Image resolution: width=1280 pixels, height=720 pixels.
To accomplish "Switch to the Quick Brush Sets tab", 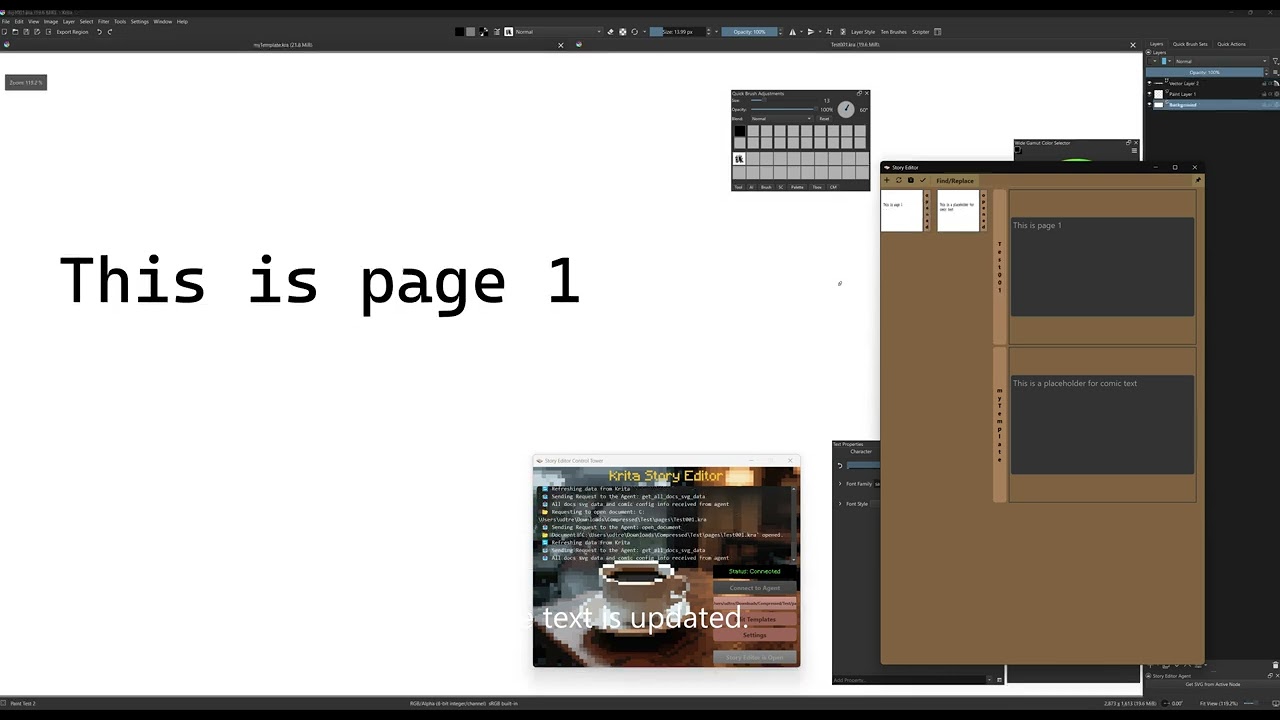I will [1190, 44].
